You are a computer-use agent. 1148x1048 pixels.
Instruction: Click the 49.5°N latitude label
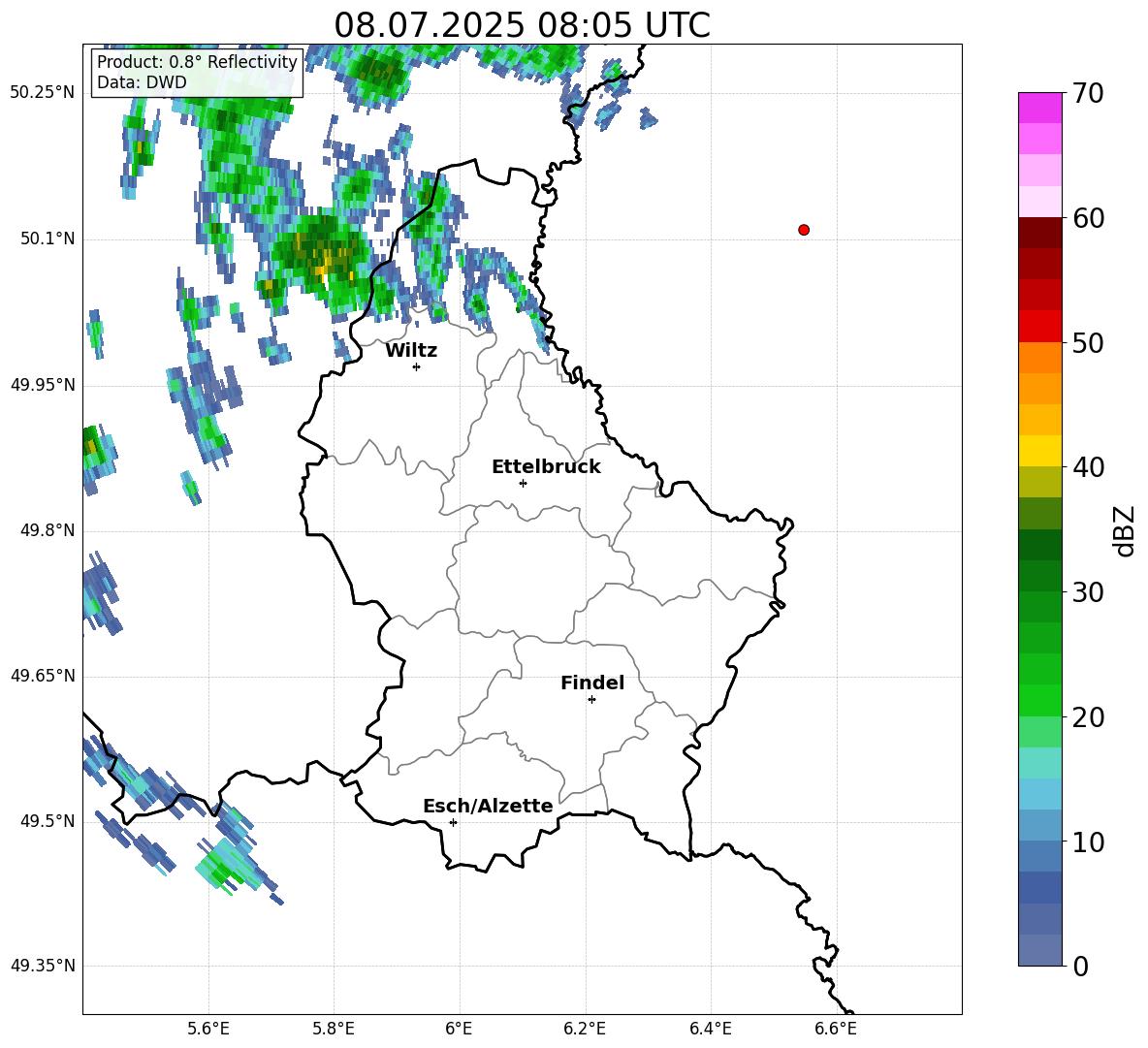tap(47, 821)
